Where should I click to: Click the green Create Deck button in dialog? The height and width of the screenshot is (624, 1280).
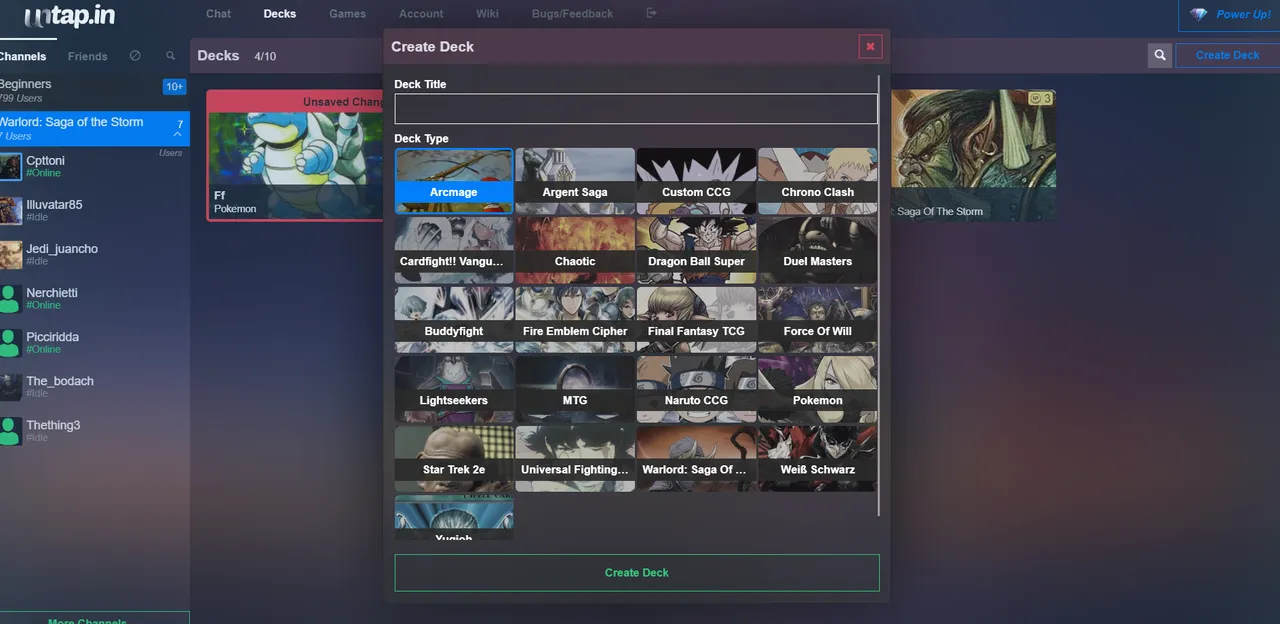click(x=637, y=573)
